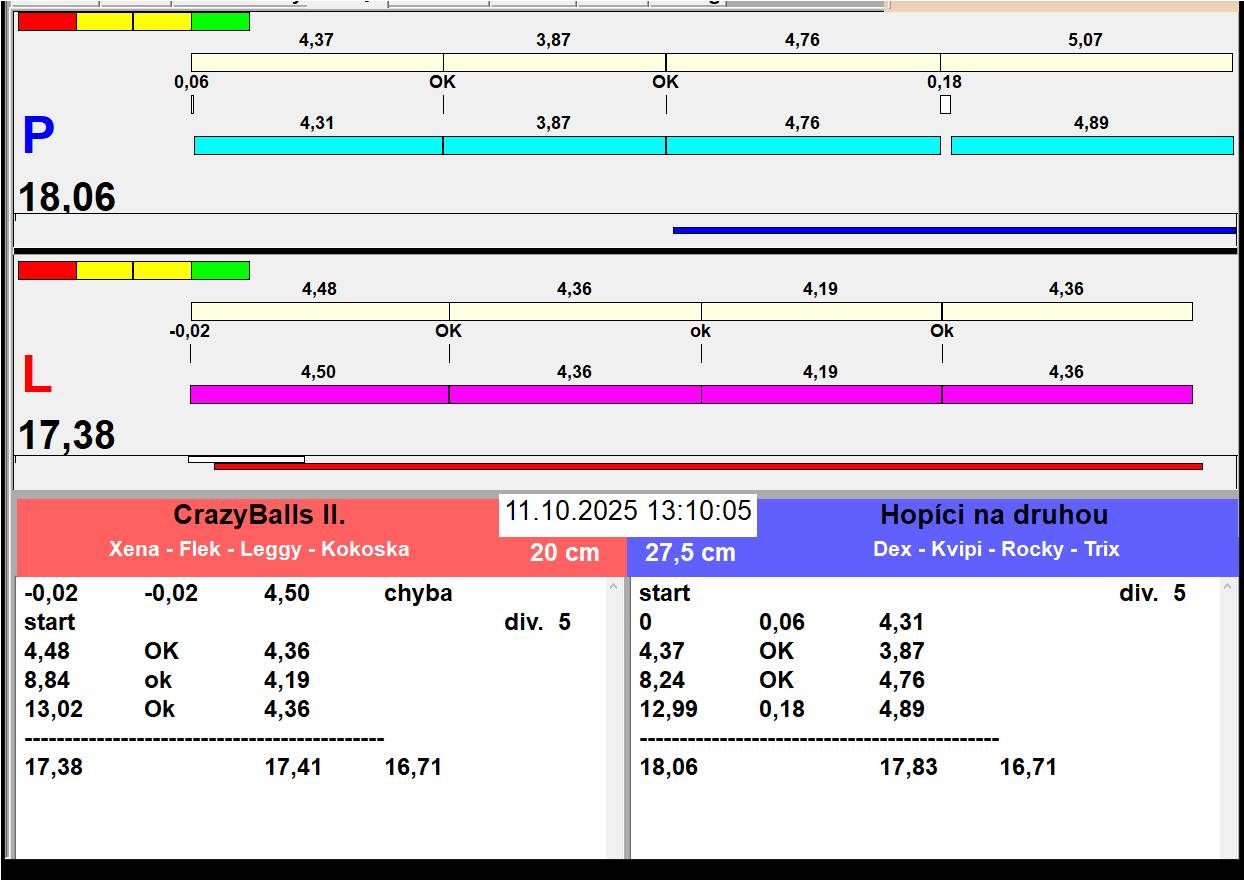Click the green start light in lane P
1244x880 pixels.
click(220, 21)
